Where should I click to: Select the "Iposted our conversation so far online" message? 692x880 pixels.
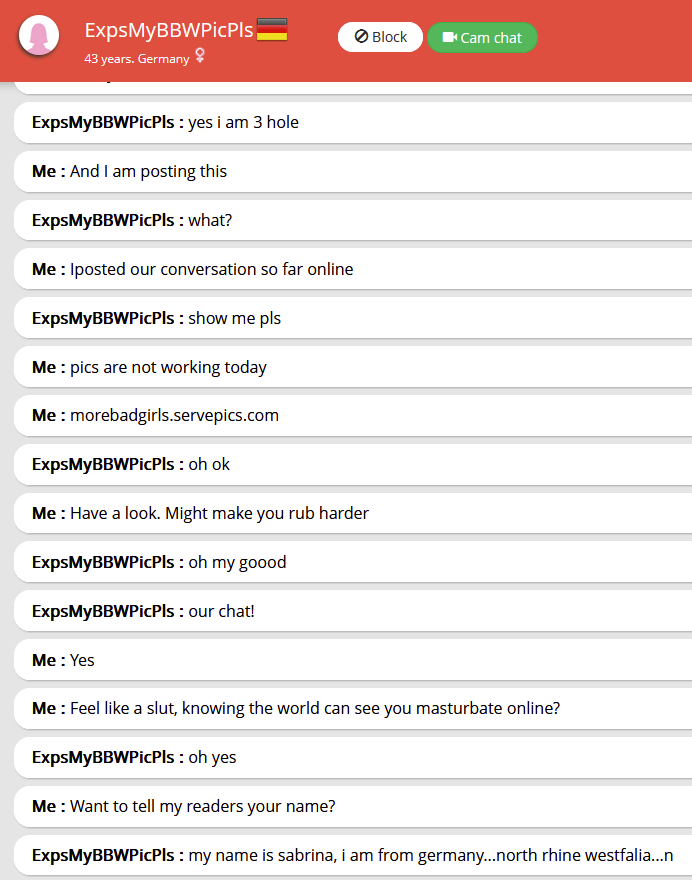point(211,269)
